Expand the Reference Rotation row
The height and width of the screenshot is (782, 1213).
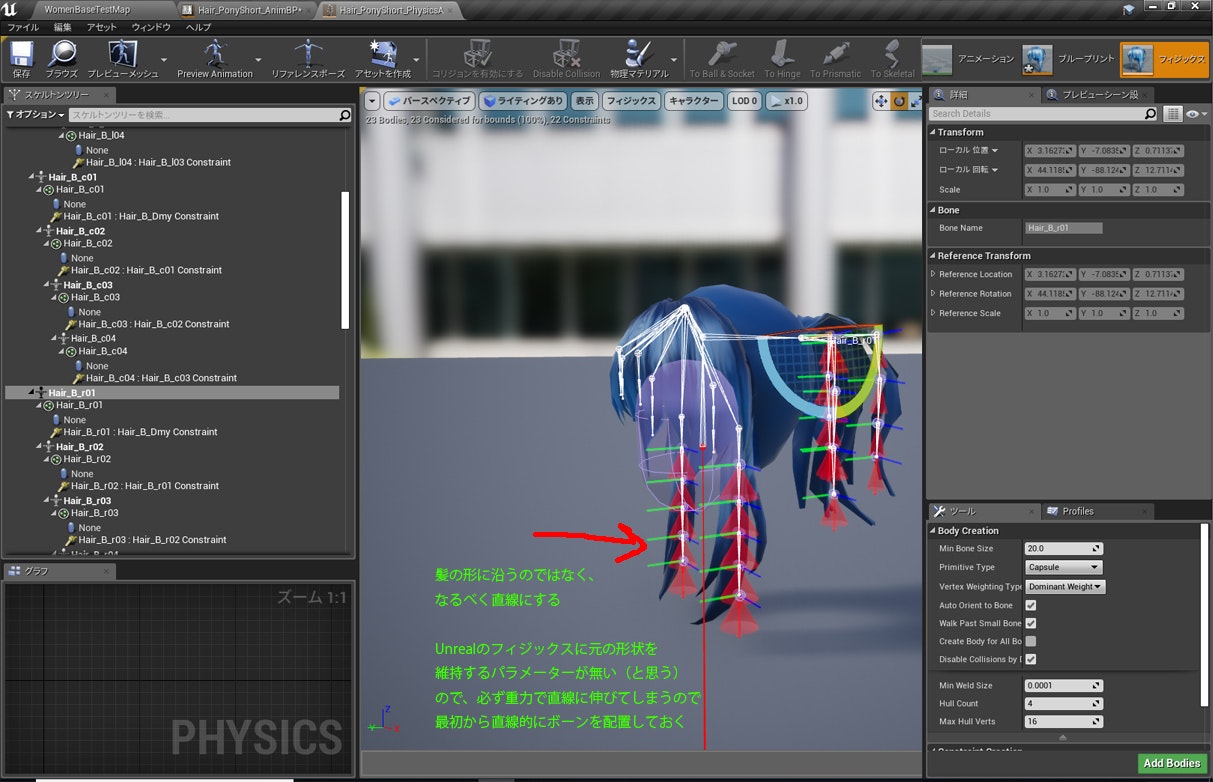pyautogui.click(x=933, y=294)
